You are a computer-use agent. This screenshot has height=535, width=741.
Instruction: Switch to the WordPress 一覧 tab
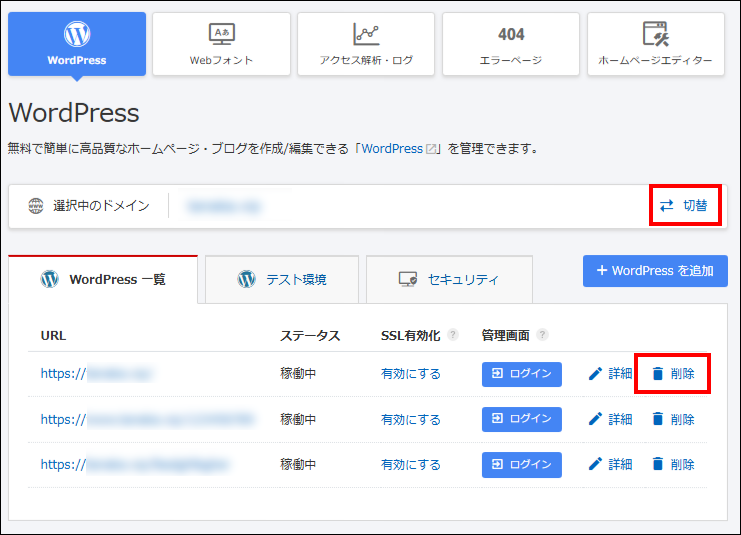click(x=103, y=280)
